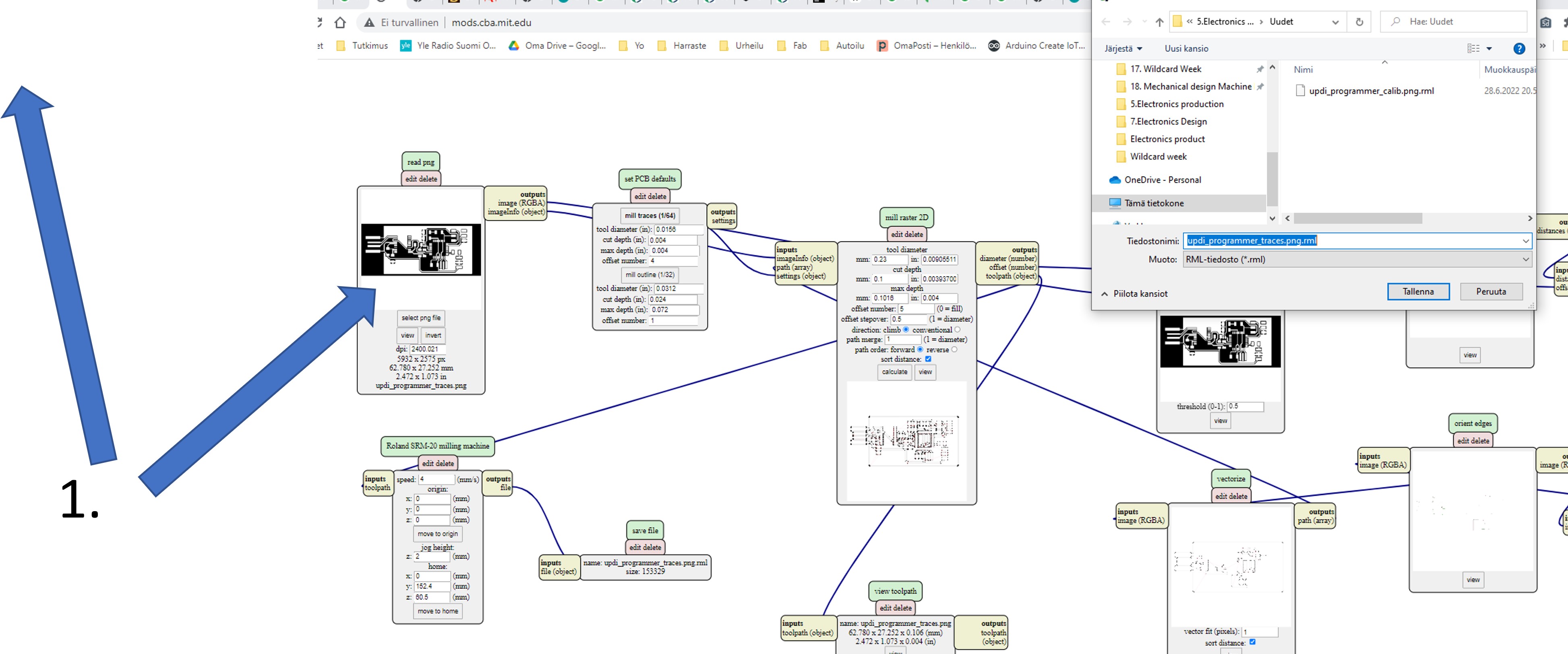Sort by Nimi column header
Image resolution: width=1568 pixels, height=654 pixels.
tap(1303, 70)
